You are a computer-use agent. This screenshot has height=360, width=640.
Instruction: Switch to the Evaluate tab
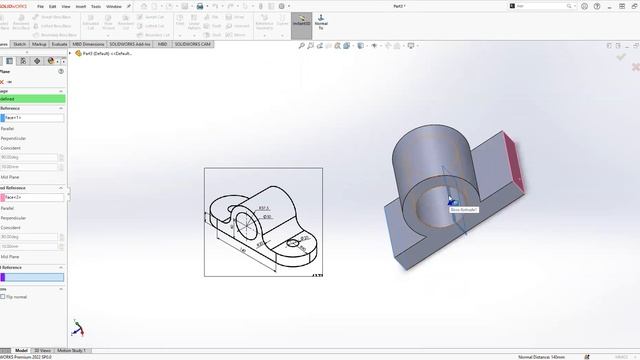tap(59, 44)
